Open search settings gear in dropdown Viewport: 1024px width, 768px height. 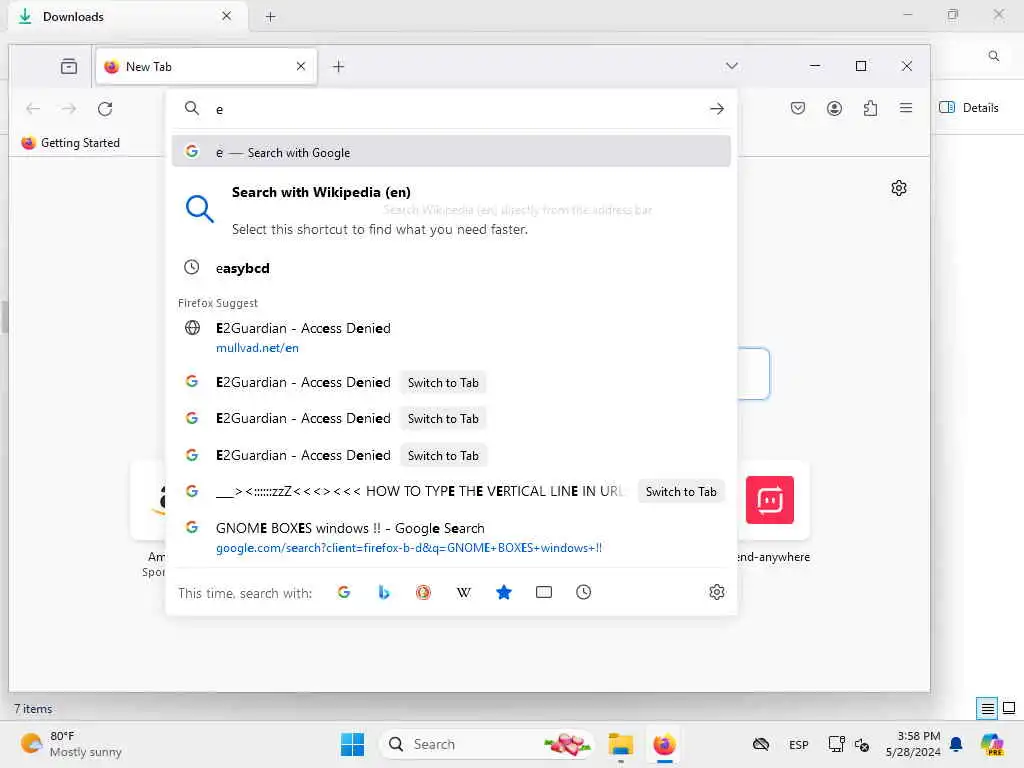(716, 592)
